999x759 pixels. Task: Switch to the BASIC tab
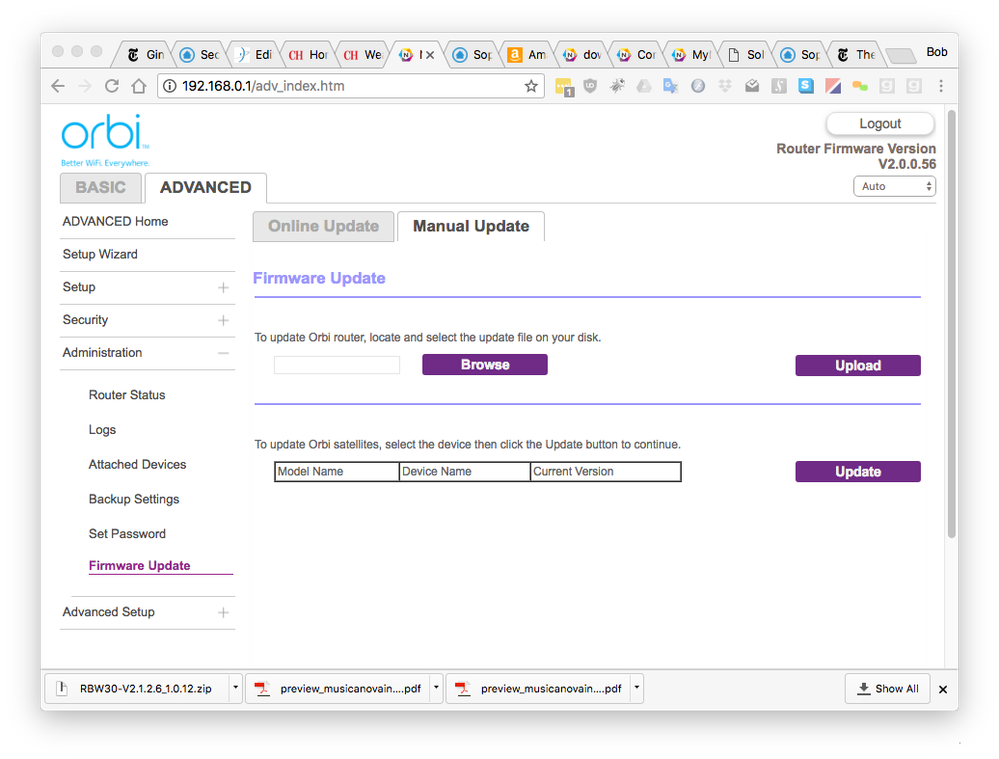101,187
